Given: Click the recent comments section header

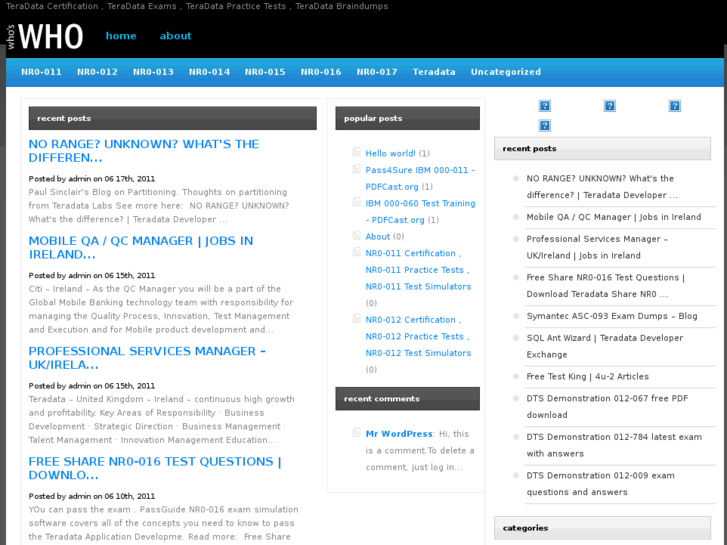Looking at the screenshot, I should click(408, 399).
